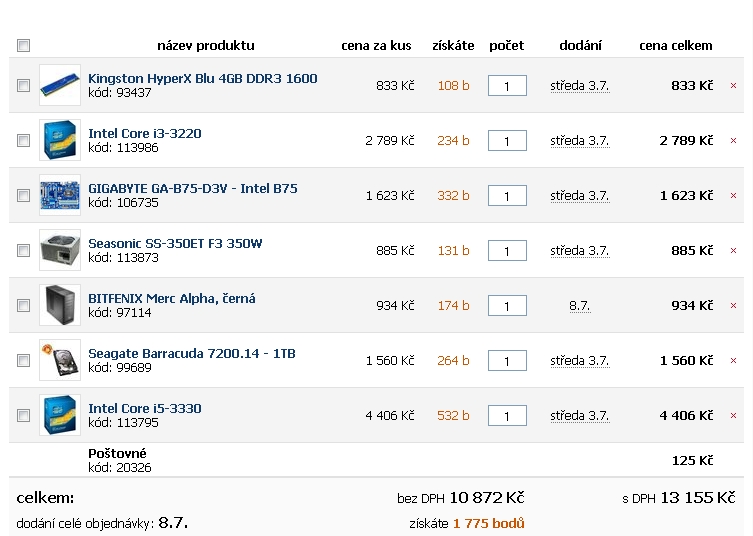Select the BITFENIX Merc Alpha checkbox

pos(24,305)
